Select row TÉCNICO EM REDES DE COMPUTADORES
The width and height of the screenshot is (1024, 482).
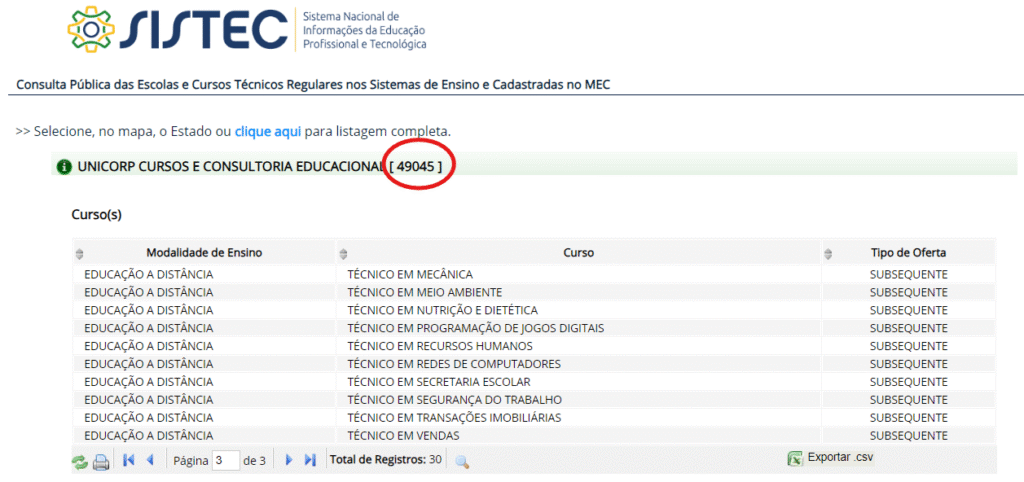[x=534, y=364]
